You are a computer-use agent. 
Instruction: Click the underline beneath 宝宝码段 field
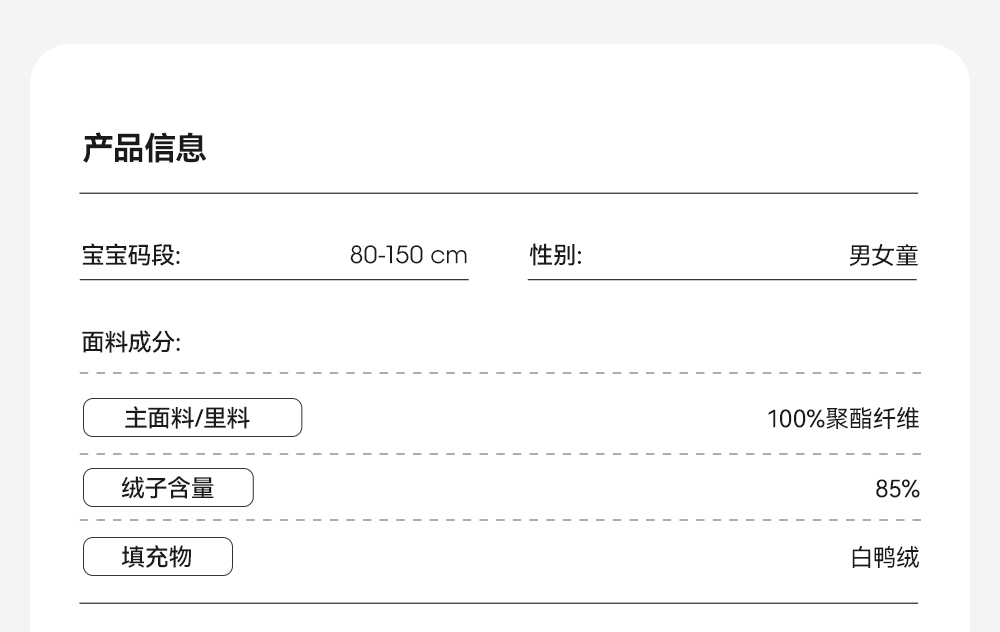point(274,280)
